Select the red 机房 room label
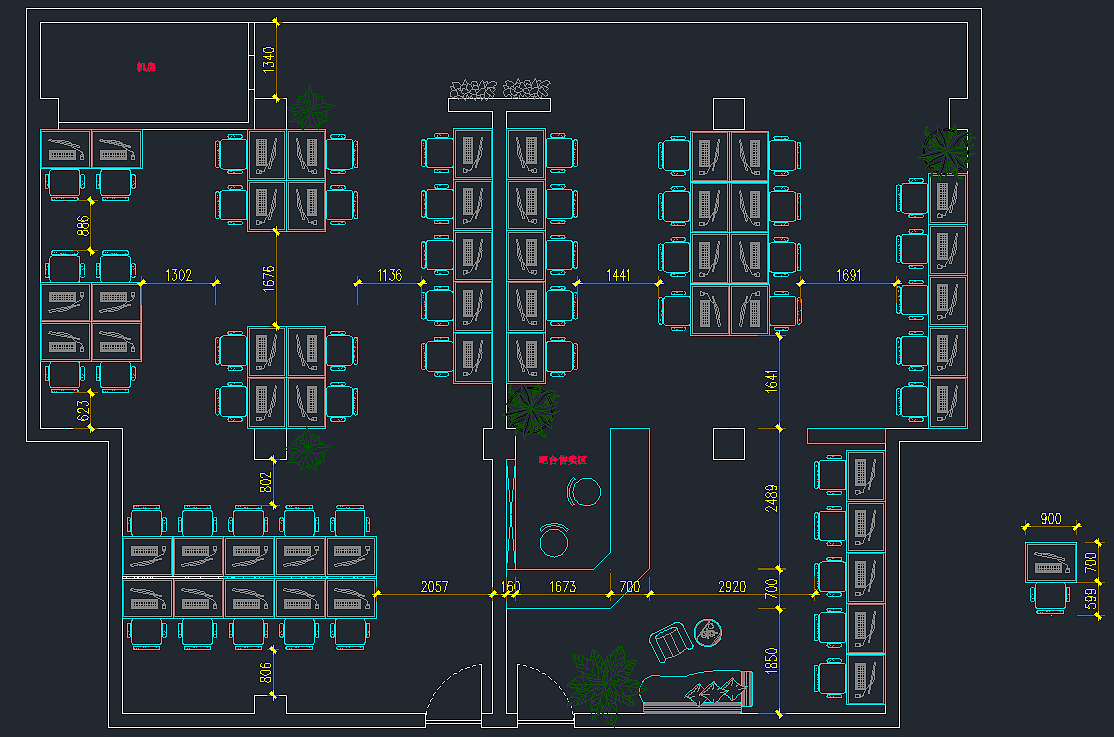The width and height of the screenshot is (1114, 737). tap(146, 67)
